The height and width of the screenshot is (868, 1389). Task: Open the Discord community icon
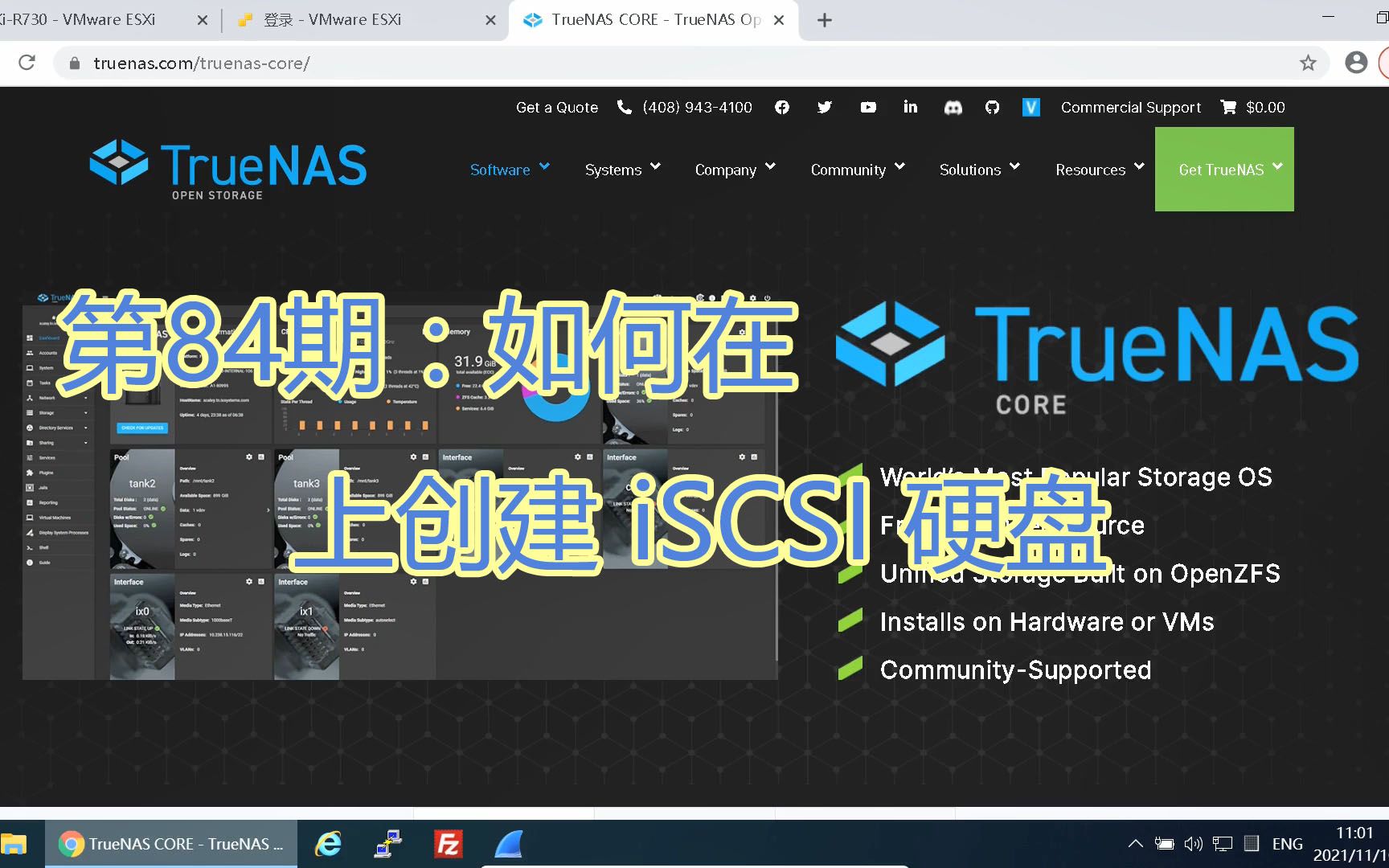point(953,107)
